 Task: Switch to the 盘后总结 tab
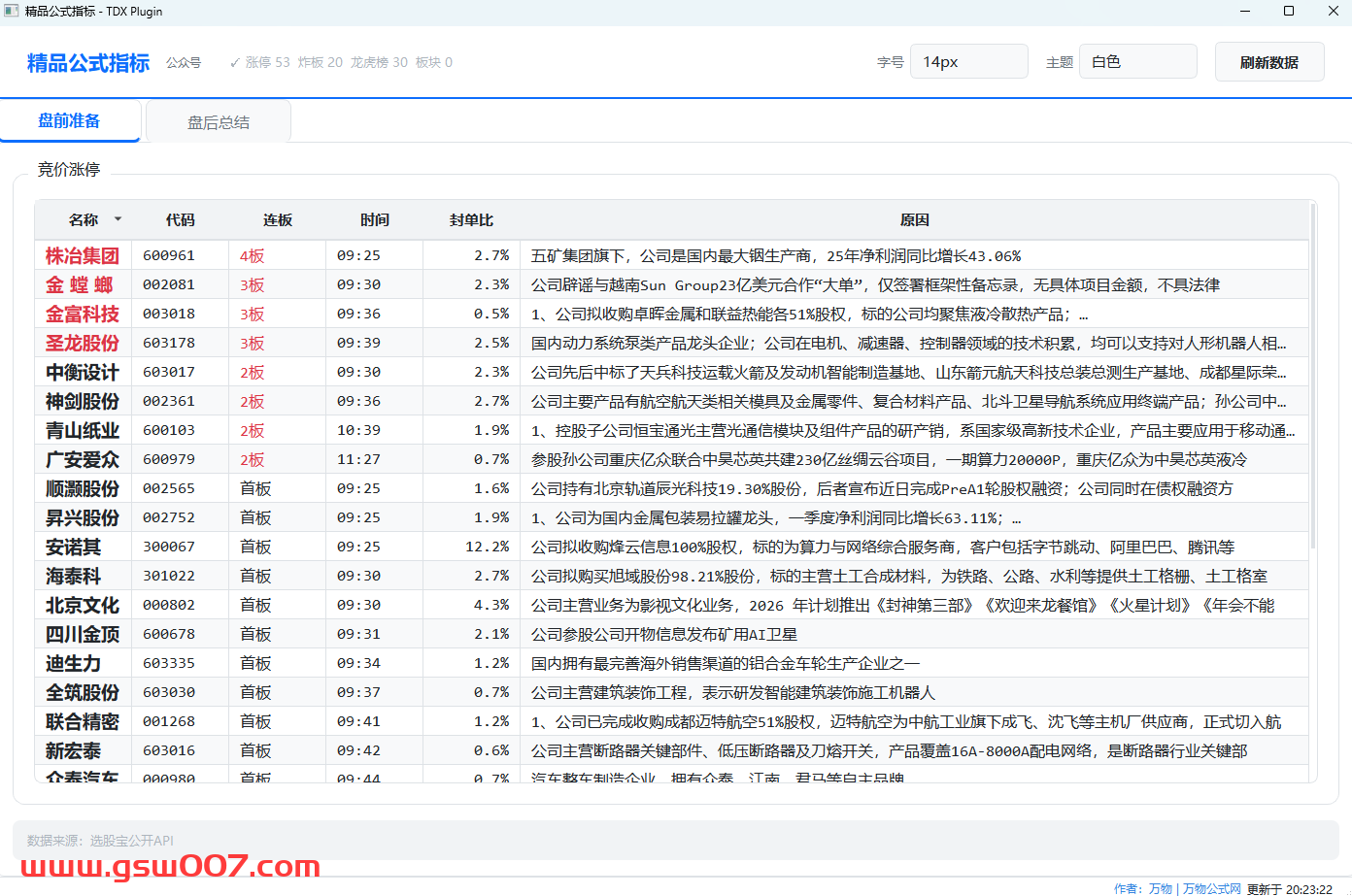pyautogui.click(x=219, y=122)
